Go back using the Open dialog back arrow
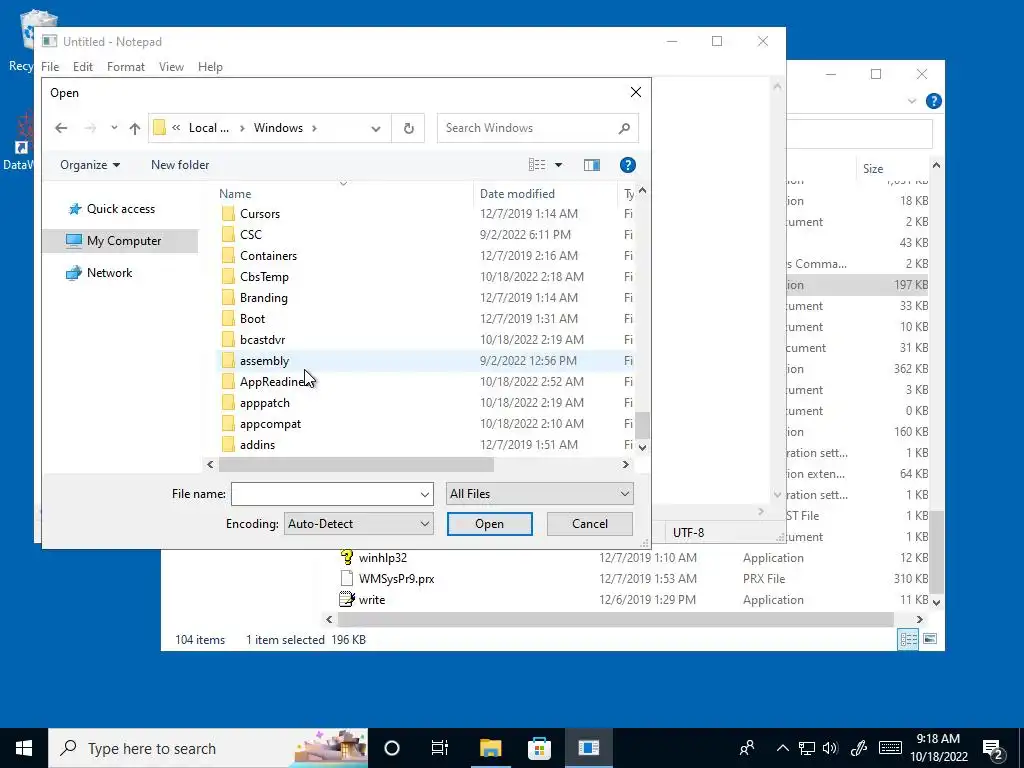Image resolution: width=1024 pixels, height=768 pixels. (x=61, y=128)
